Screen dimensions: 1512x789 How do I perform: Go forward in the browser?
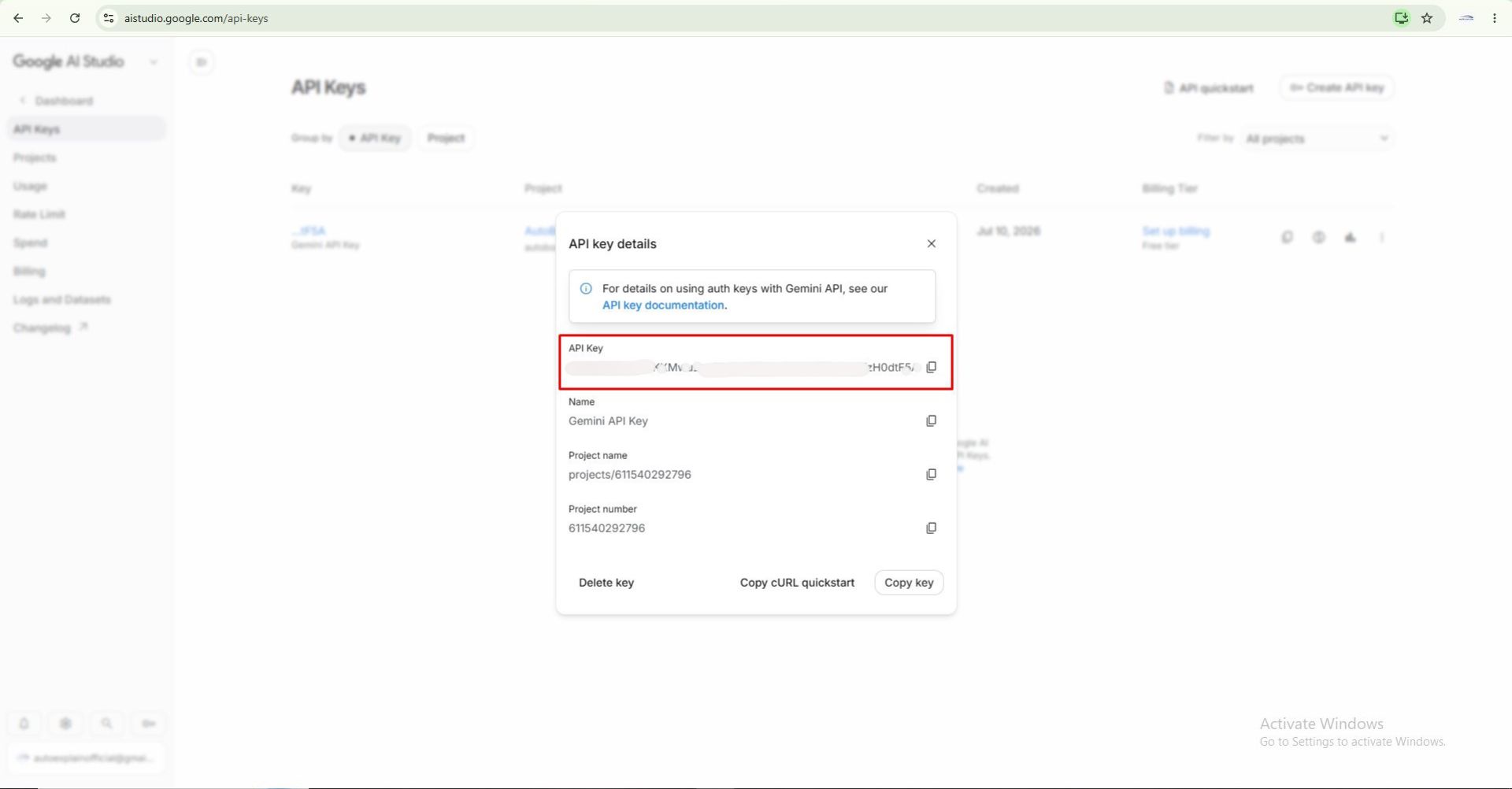(46, 18)
